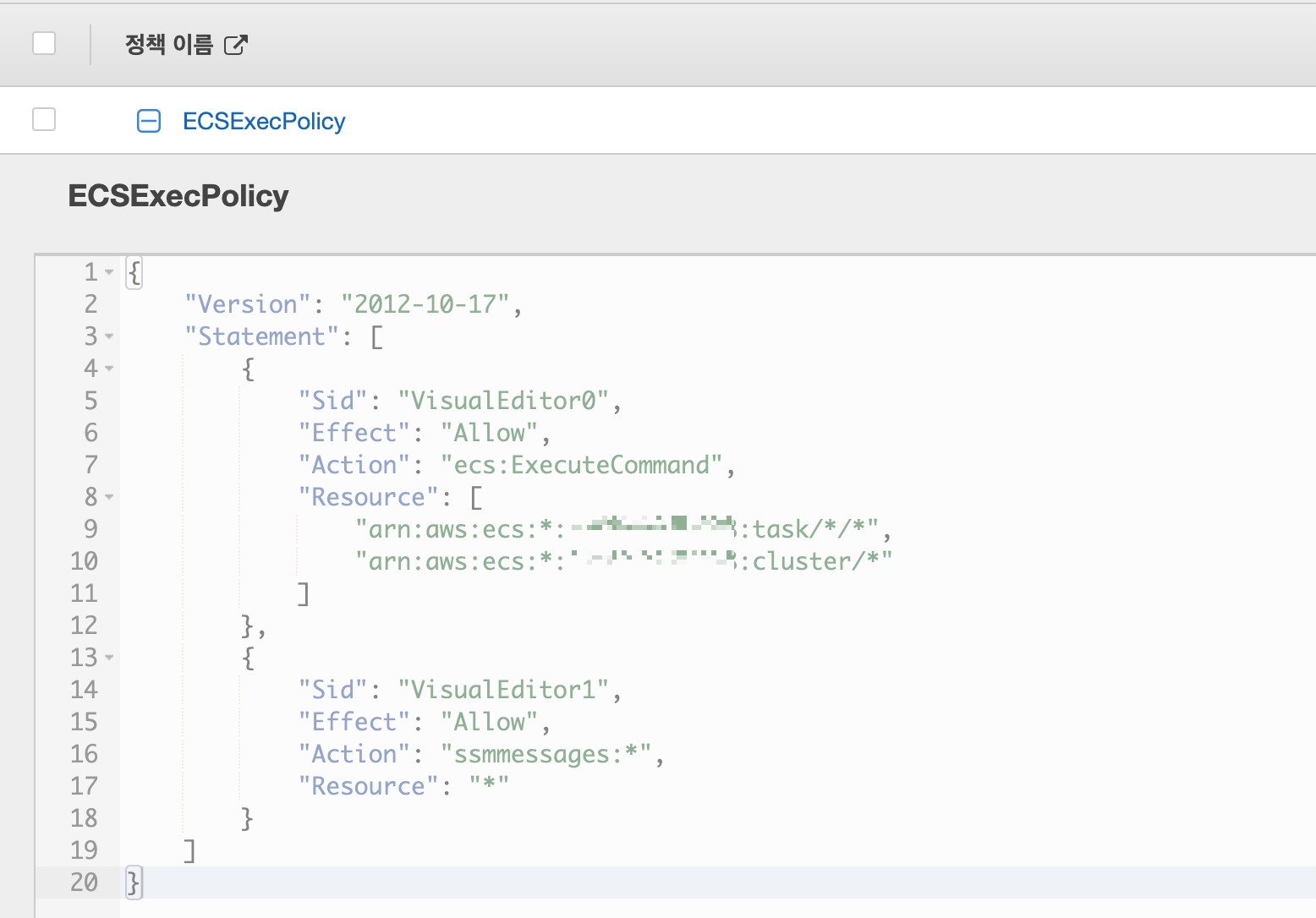Check the ECSExecPolicy row checkbox
1316x918 pixels.
pos(44,119)
